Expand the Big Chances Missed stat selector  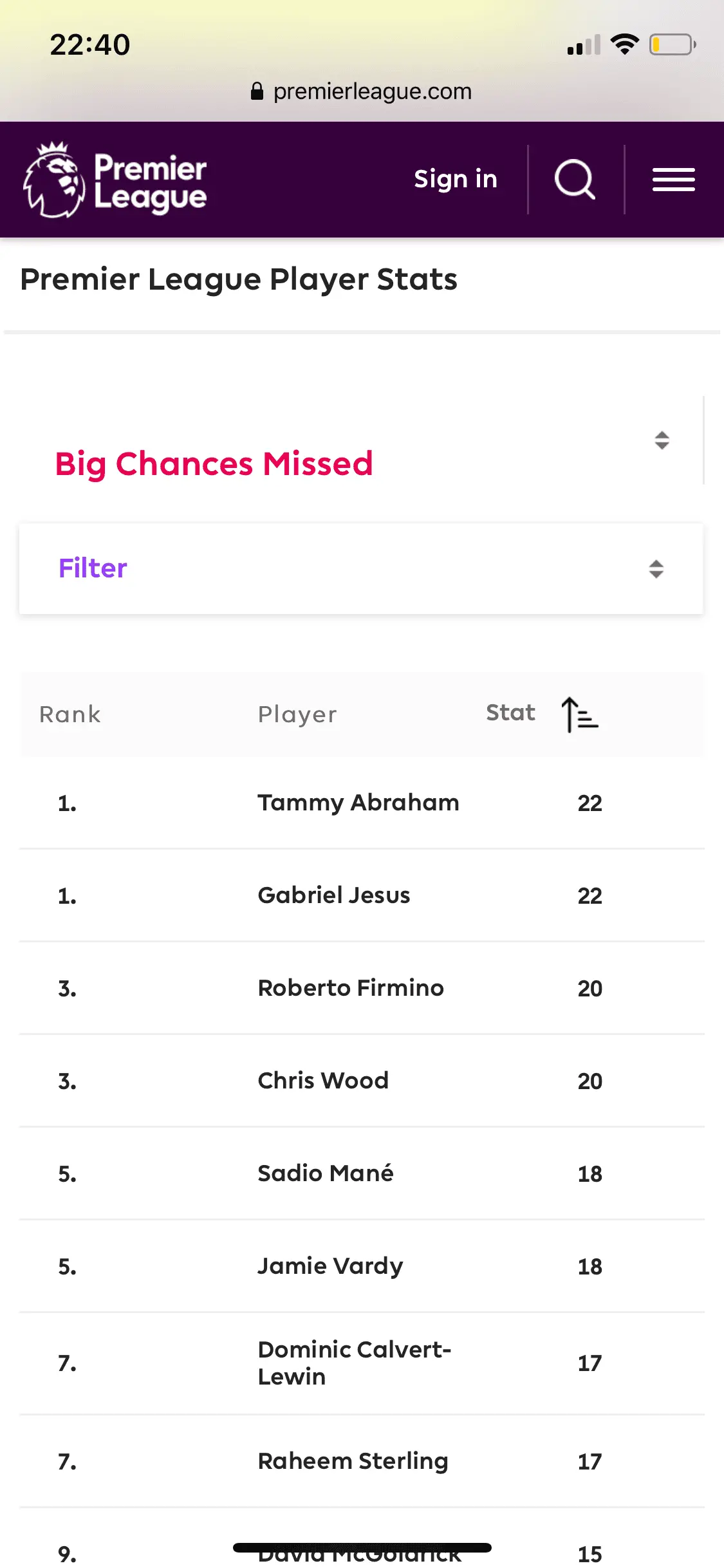[662, 440]
